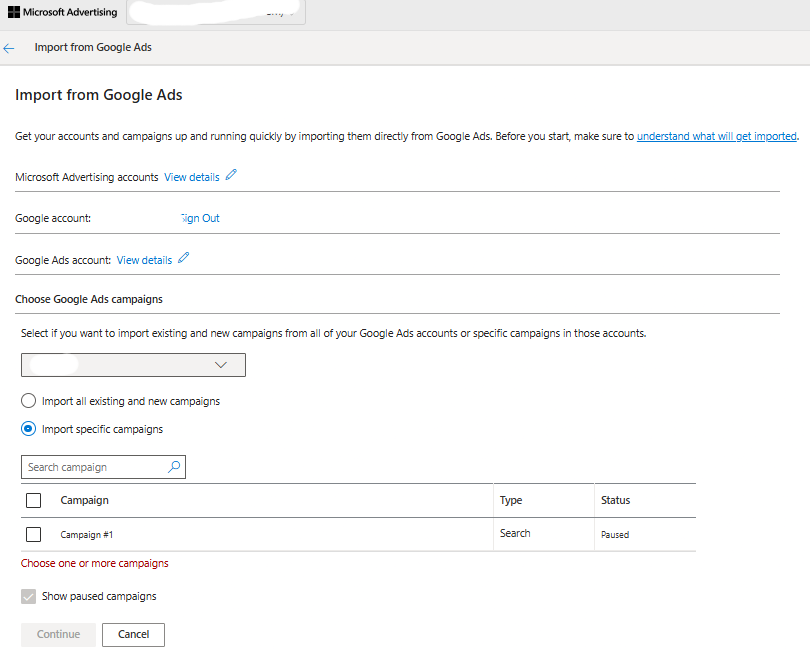The image size is (810, 649).
Task: View details for Microsoft Advertising accounts
Action: click(x=192, y=177)
